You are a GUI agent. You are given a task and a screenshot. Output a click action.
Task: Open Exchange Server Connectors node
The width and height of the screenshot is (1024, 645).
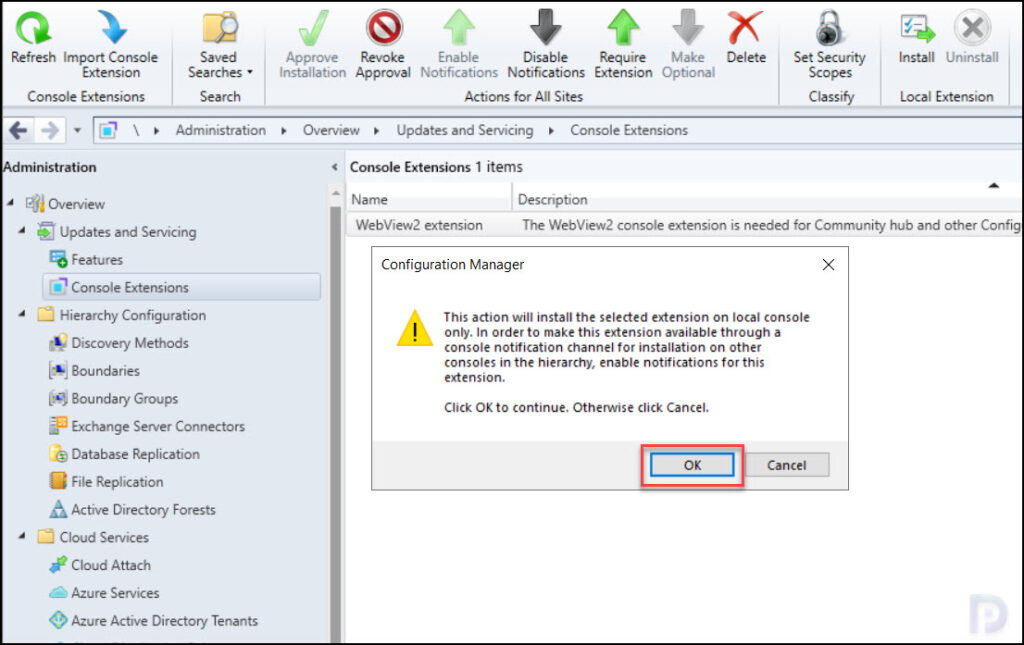click(x=158, y=426)
